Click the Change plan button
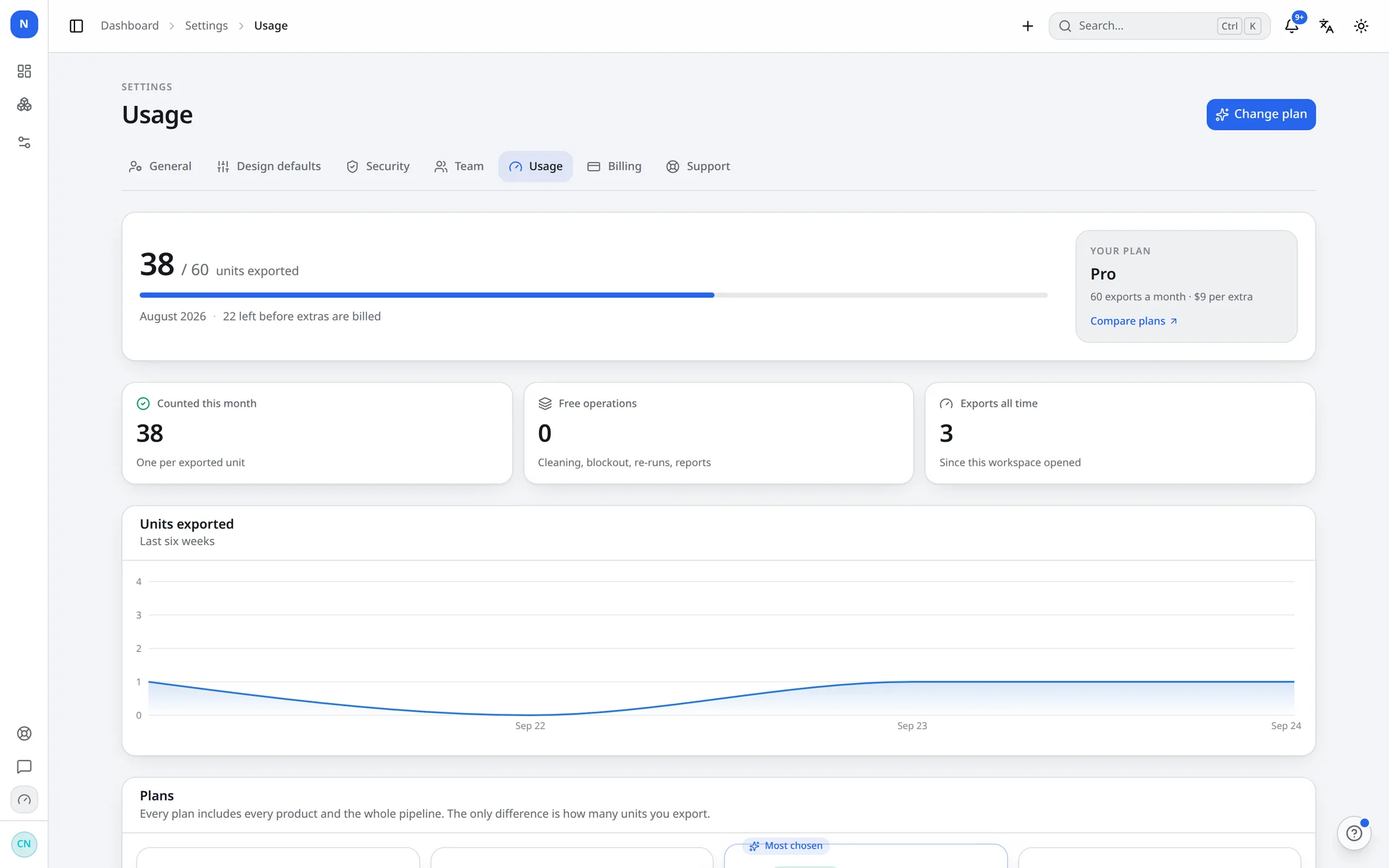The image size is (1389, 868). (1261, 114)
